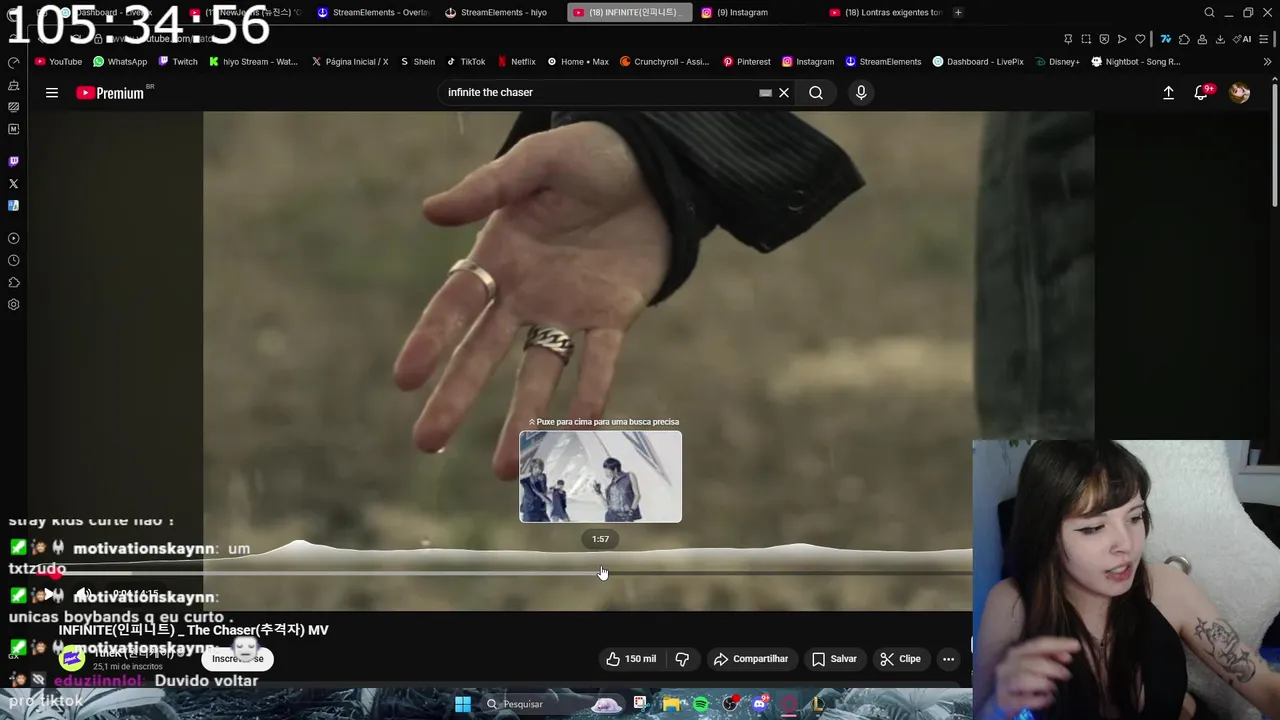Open the downloads icon in toolbar
This screenshot has width=1280, height=720.
pyautogui.click(x=1220, y=39)
